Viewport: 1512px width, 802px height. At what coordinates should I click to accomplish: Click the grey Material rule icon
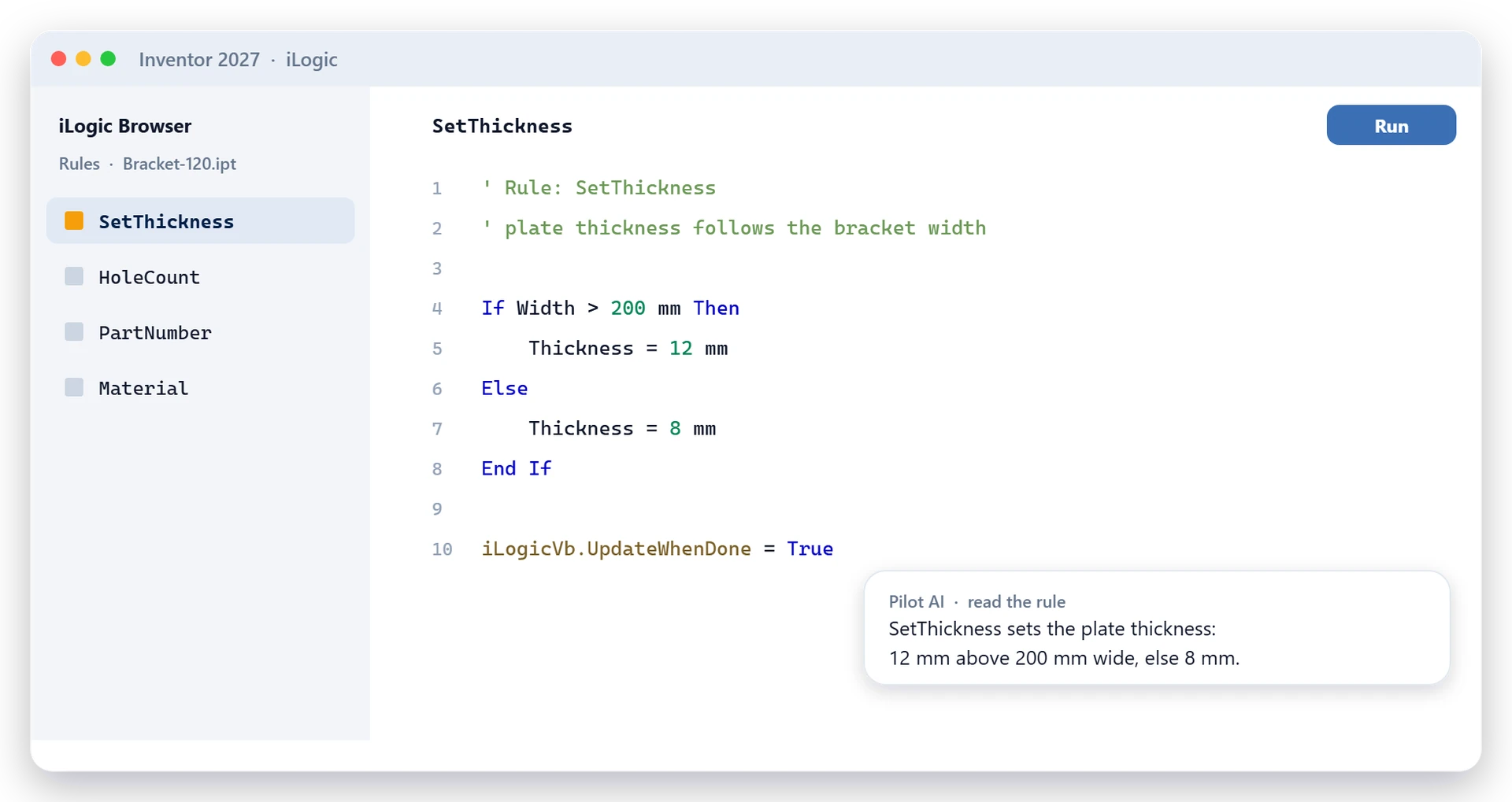tap(74, 387)
